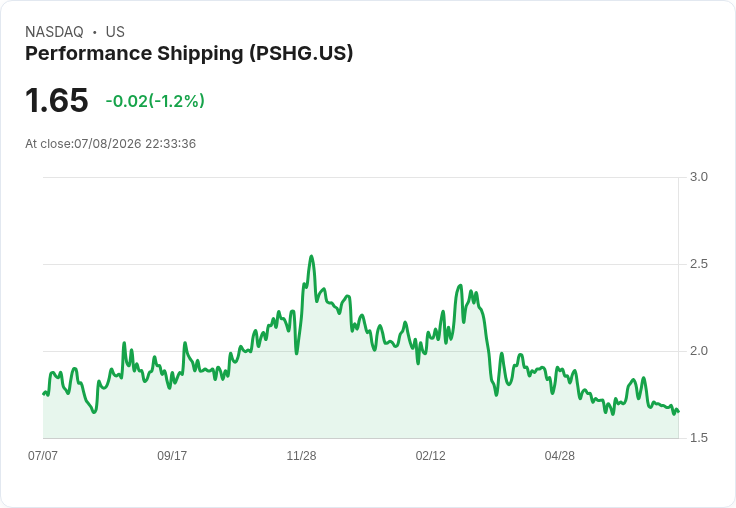Click the 07/07 date label
This screenshot has height=508, width=736.
click(x=43, y=455)
